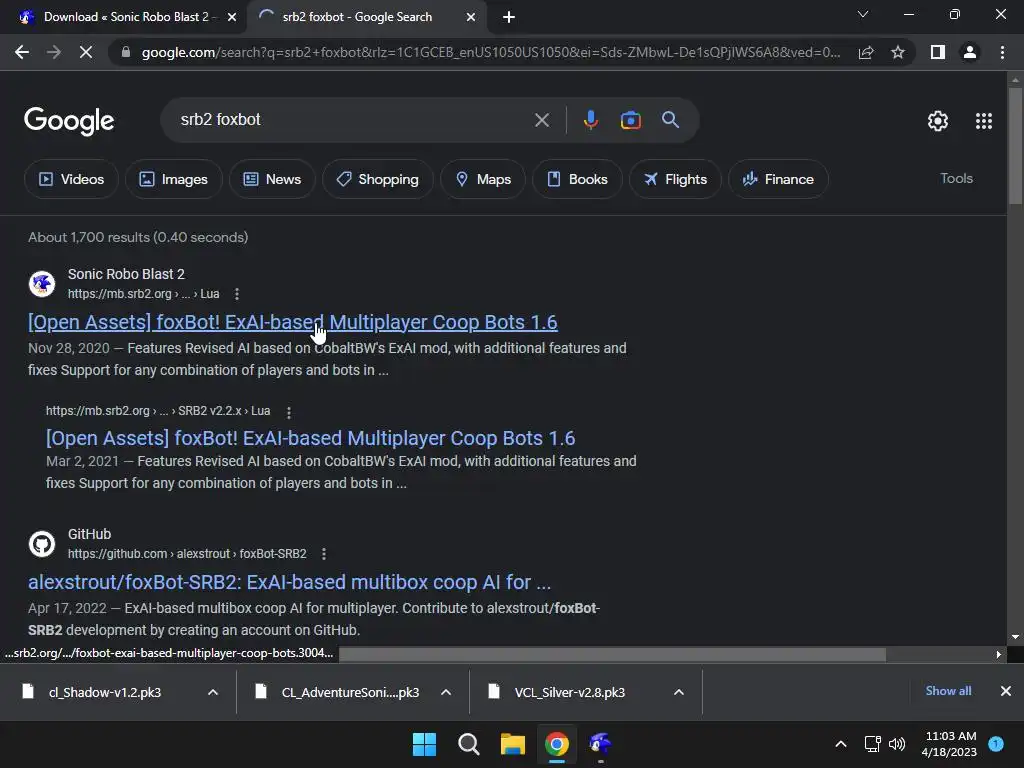Start a voice search with microphone
This screenshot has height=768, width=1024.
click(590, 120)
